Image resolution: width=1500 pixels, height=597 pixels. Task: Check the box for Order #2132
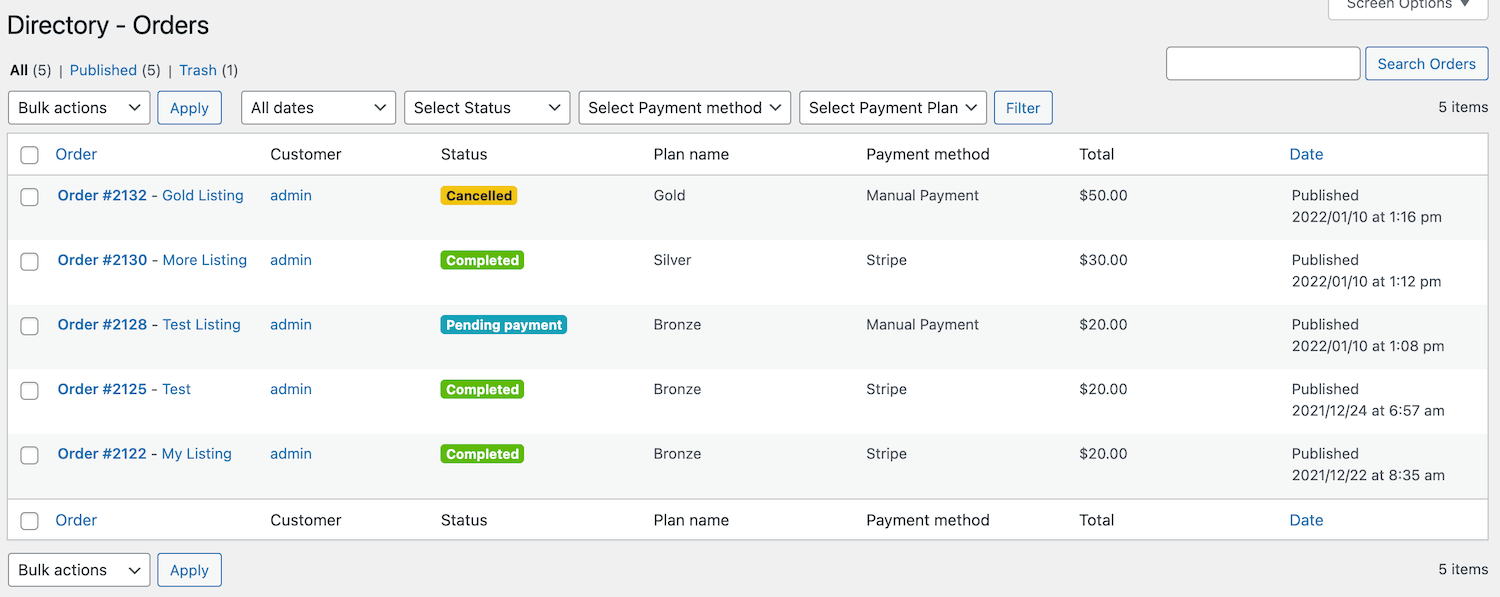click(30, 197)
